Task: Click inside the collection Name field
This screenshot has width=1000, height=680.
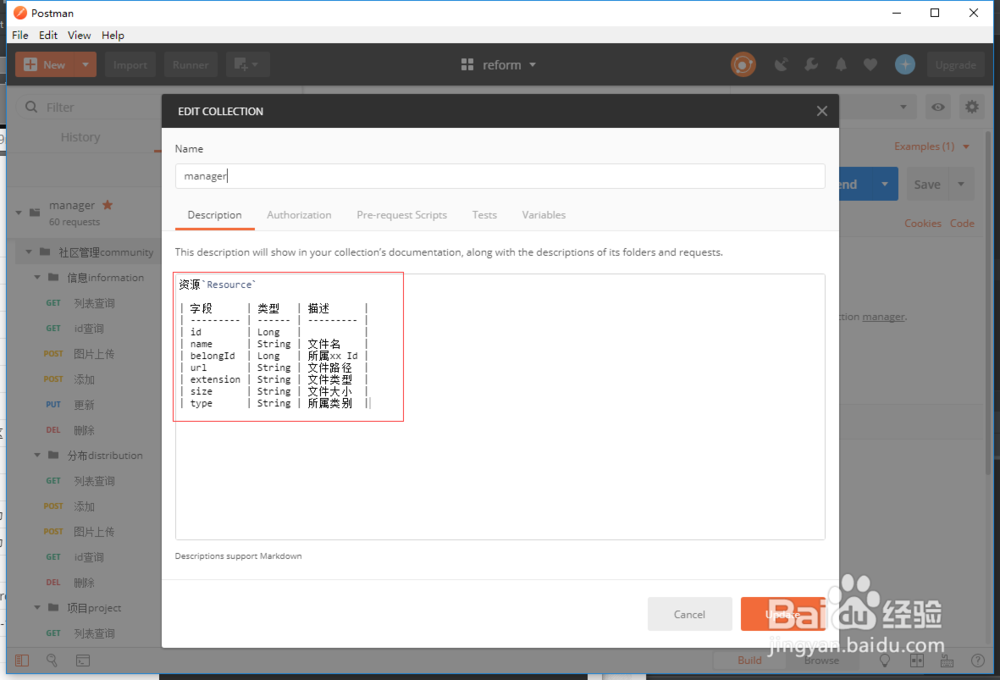Action: point(500,175)
